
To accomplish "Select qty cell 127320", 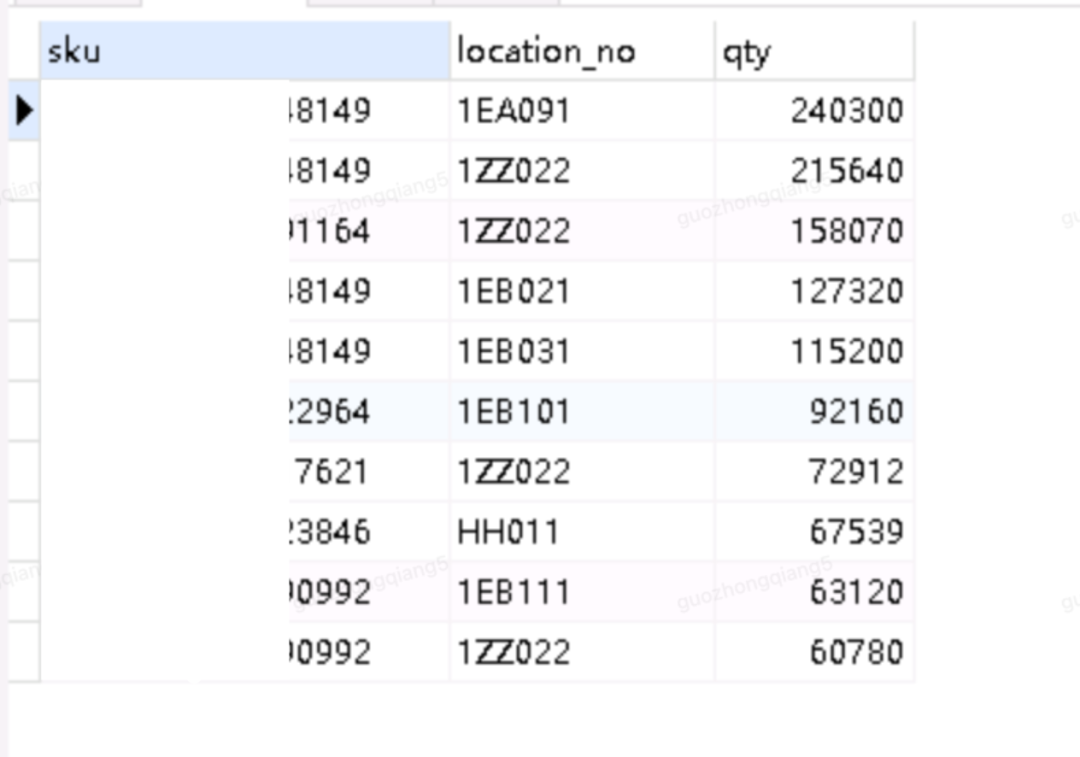I will (815, 291).
